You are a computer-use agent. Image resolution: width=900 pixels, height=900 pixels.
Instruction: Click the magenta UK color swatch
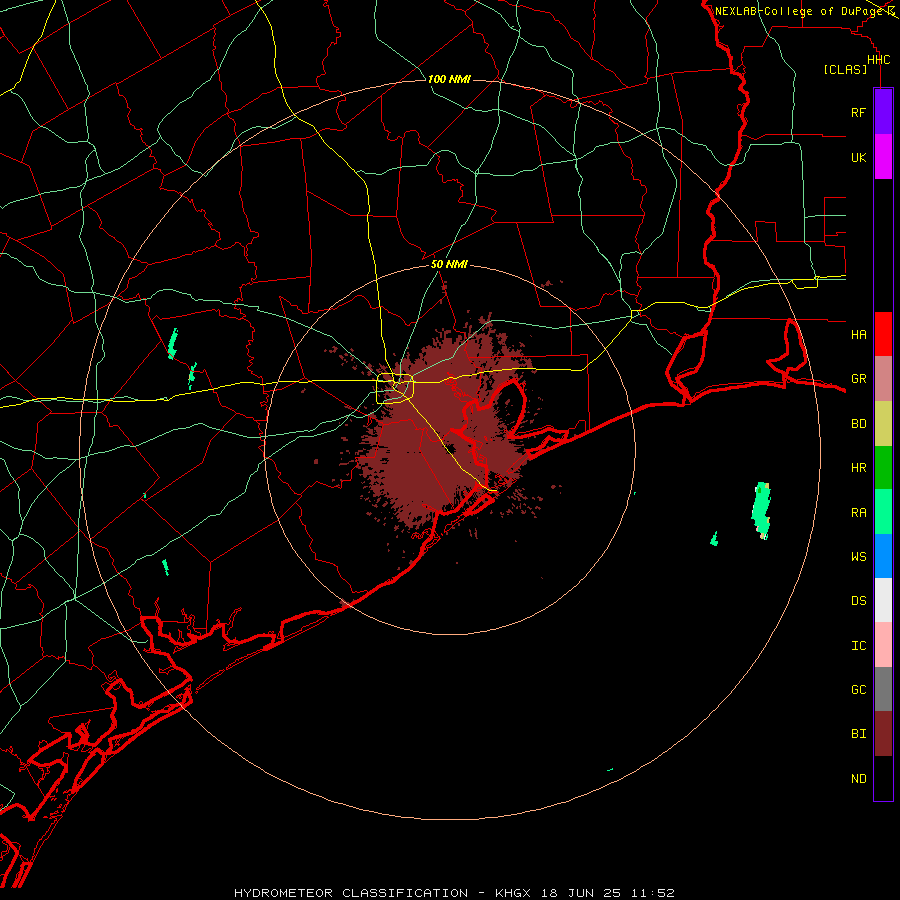click(883, 157)
